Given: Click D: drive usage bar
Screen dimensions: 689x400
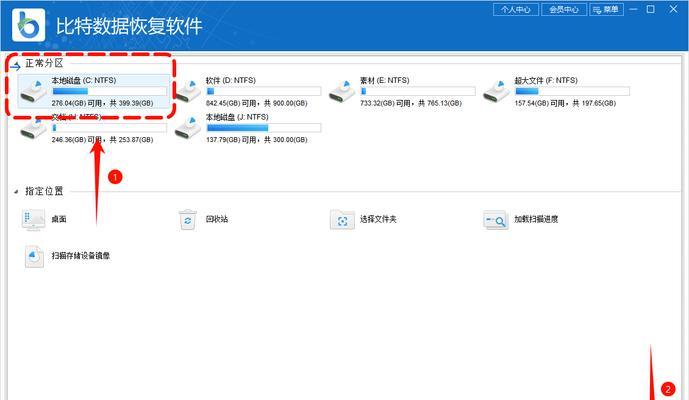Looking at the screenshot, I should 264,91.
